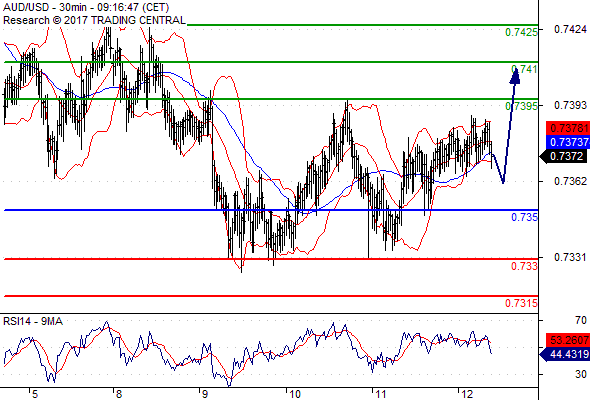The width and height of the screenshot is (590, 400).
Task: Select the blue 0.735 pivot label
Action: [524, 217]
